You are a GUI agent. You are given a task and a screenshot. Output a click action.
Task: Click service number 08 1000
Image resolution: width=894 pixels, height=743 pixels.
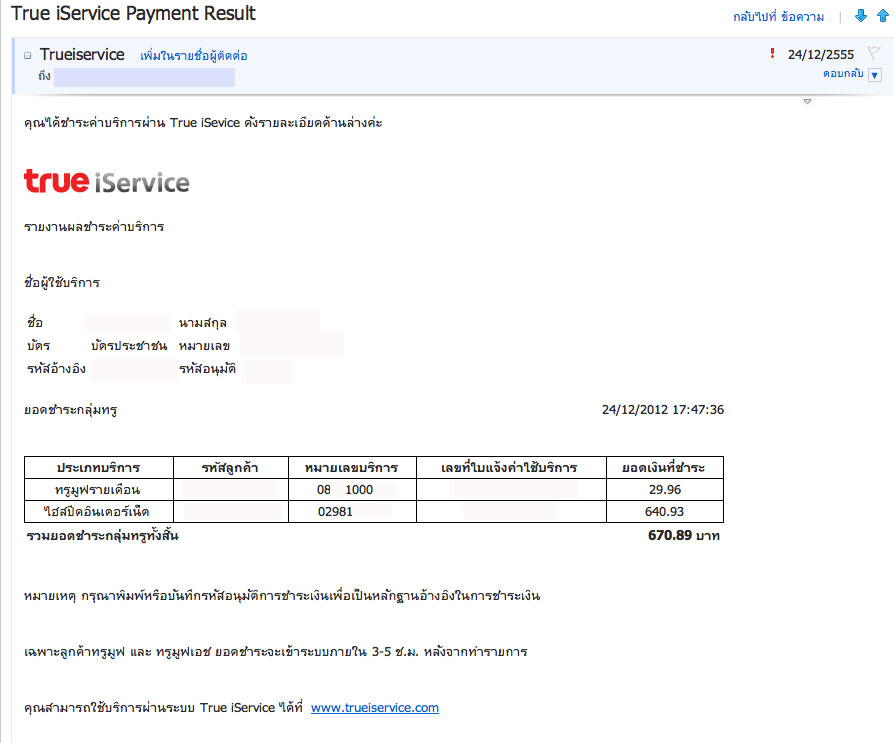click(x=345, y=490)
